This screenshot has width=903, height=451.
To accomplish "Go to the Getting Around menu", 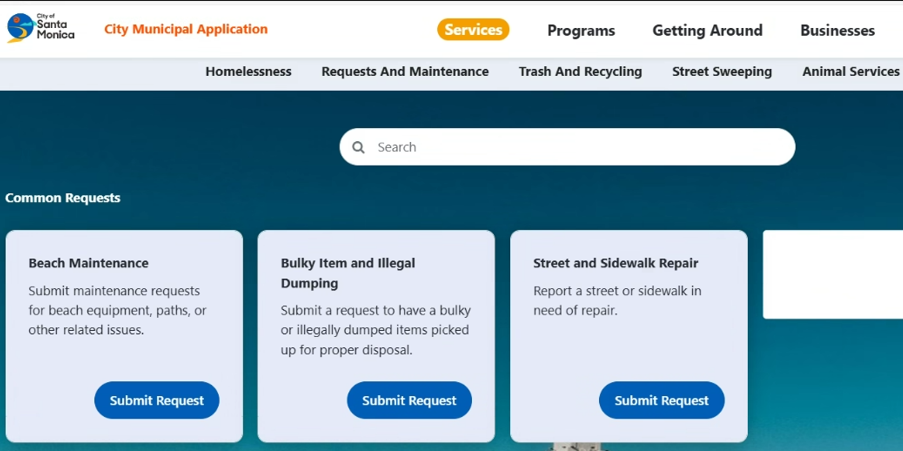I will [707, 31].
